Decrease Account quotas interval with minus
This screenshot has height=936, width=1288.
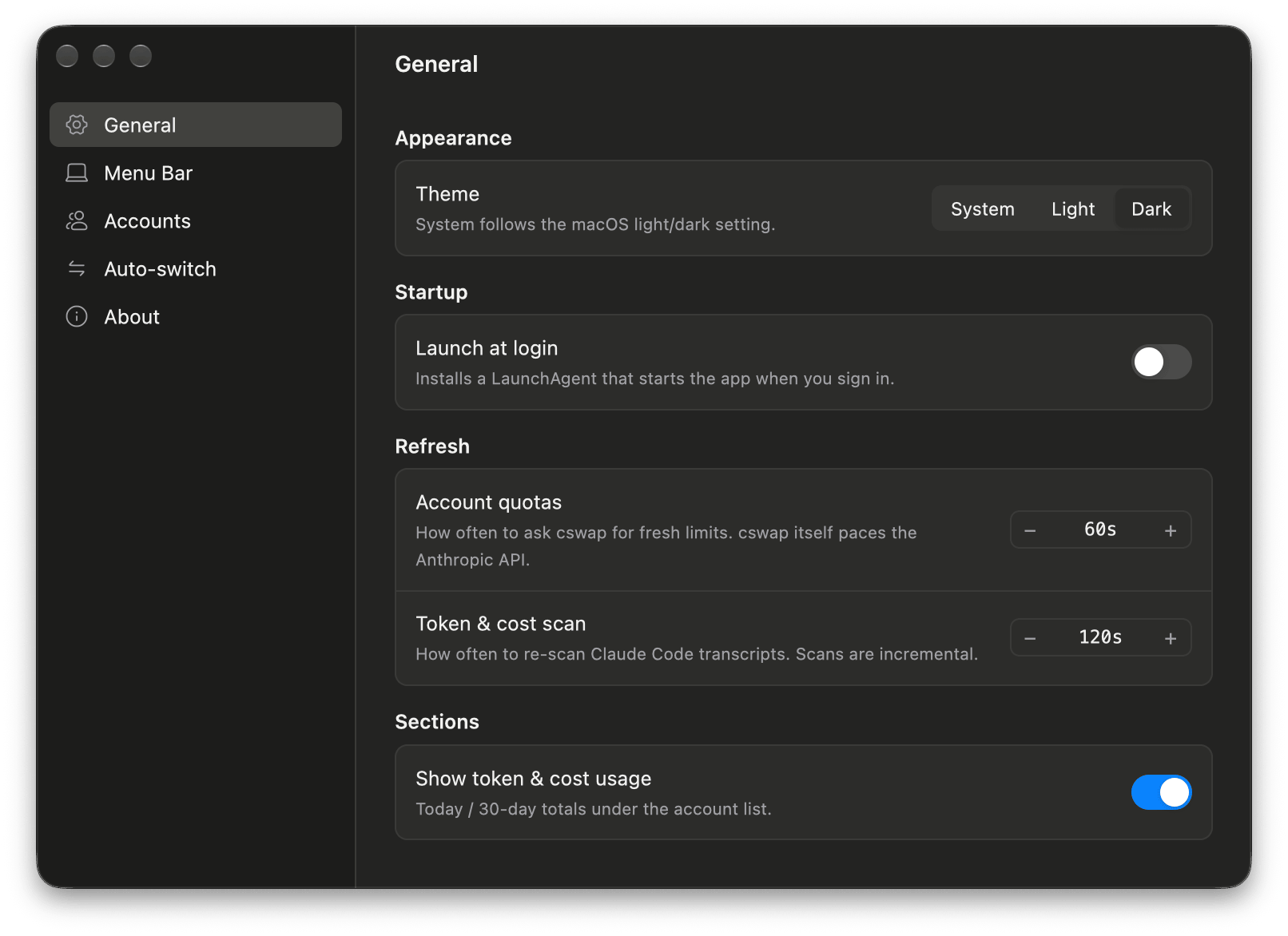point(1030,530)
